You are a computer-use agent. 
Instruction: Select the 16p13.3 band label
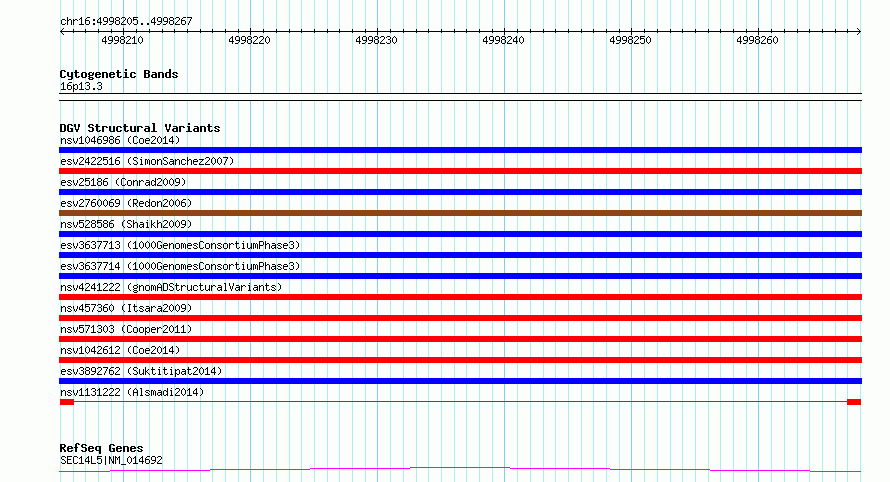click(x=81, y=87)
